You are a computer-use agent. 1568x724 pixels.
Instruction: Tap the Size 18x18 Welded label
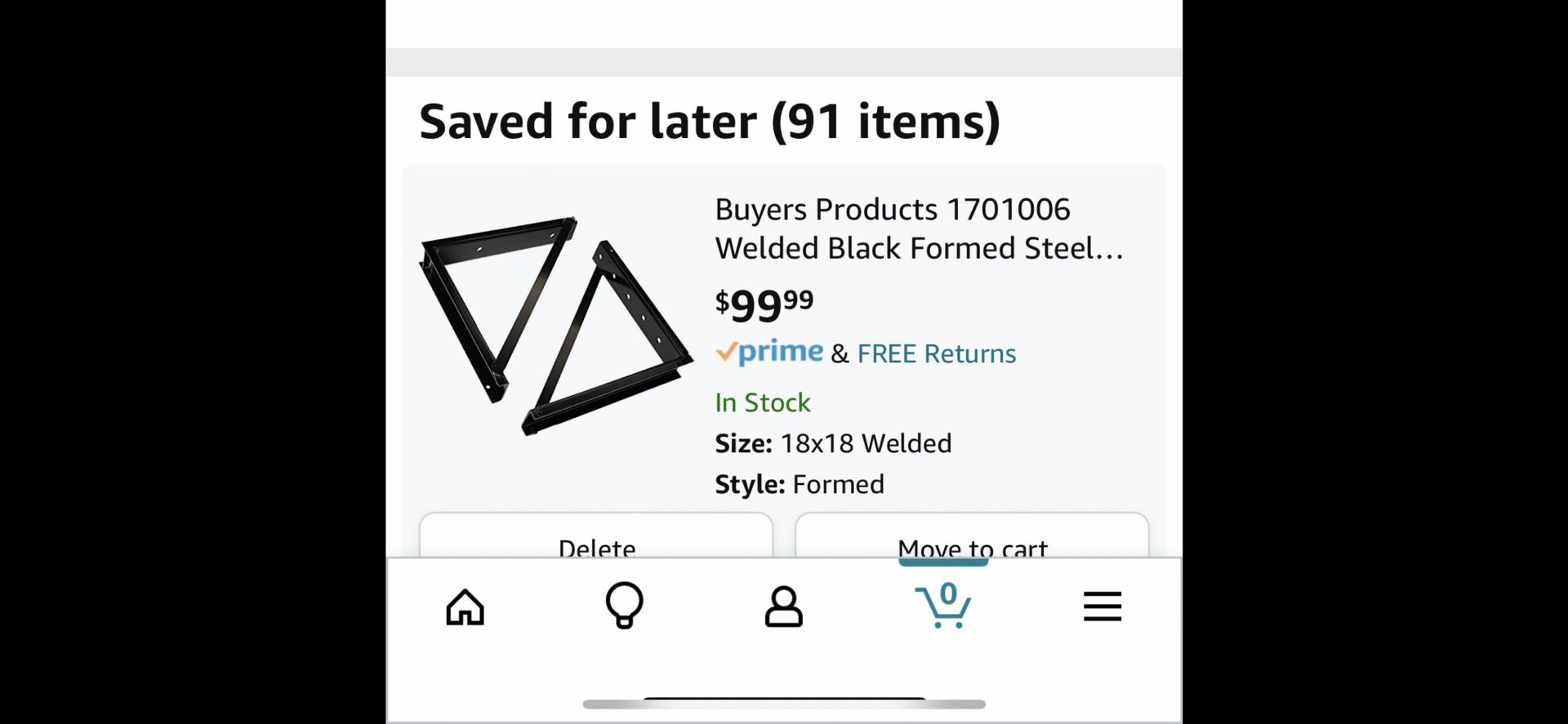(833, 443)
